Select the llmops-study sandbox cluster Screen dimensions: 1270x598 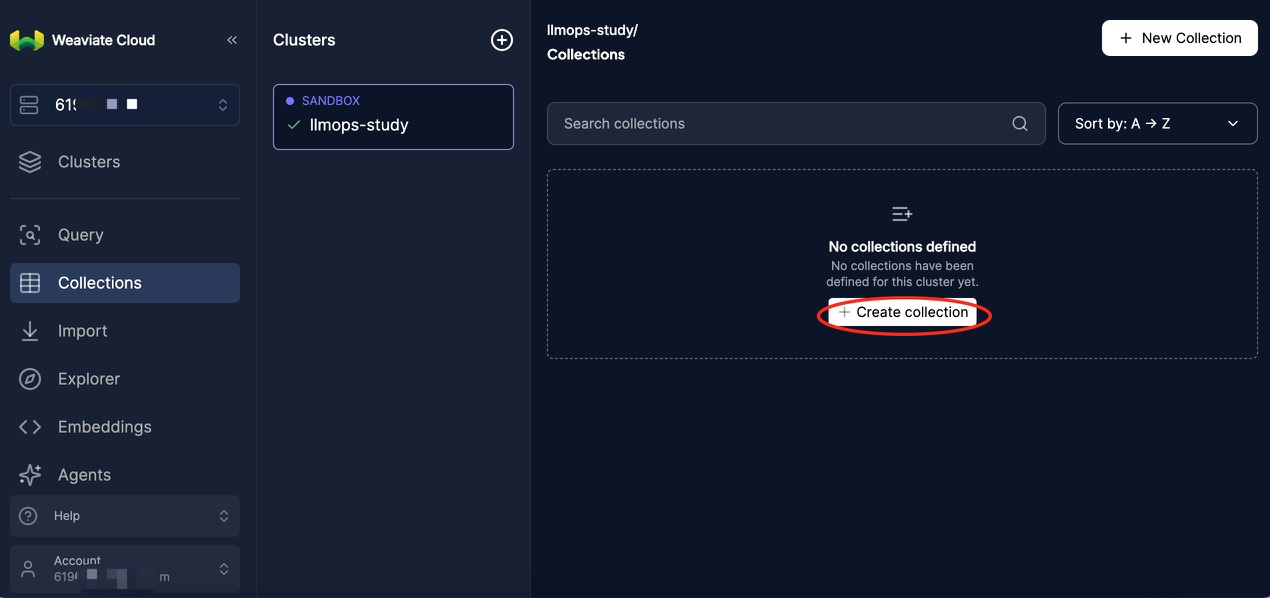(x=393, y=117)
